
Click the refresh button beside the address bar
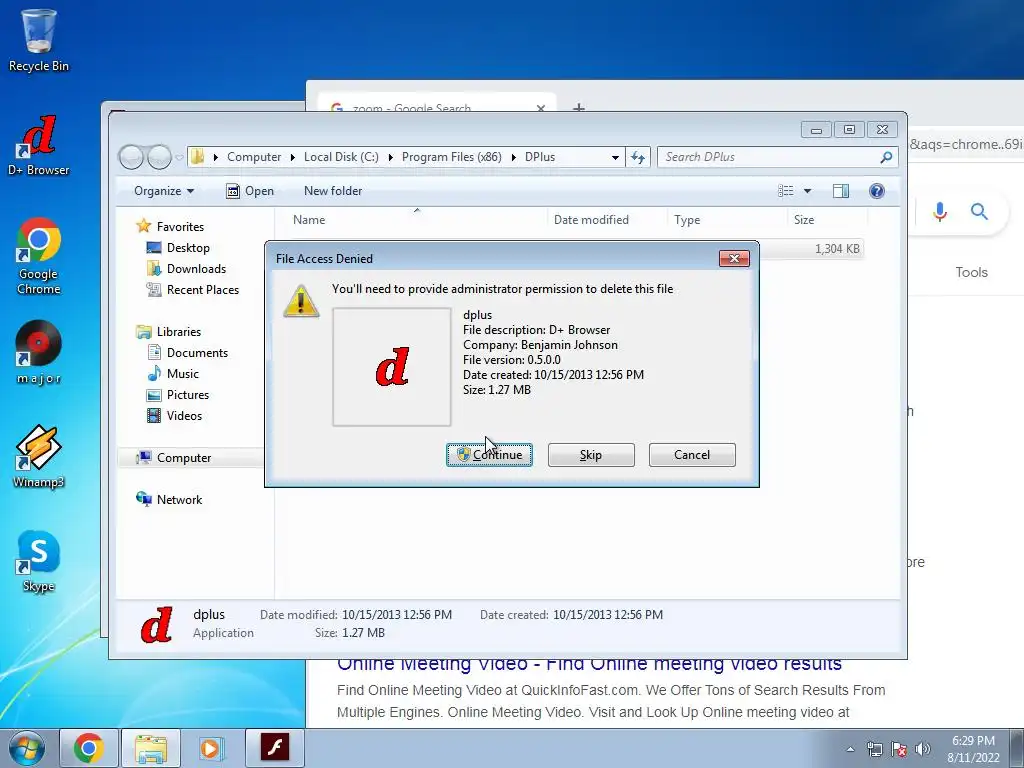click(x=638, y=157)
